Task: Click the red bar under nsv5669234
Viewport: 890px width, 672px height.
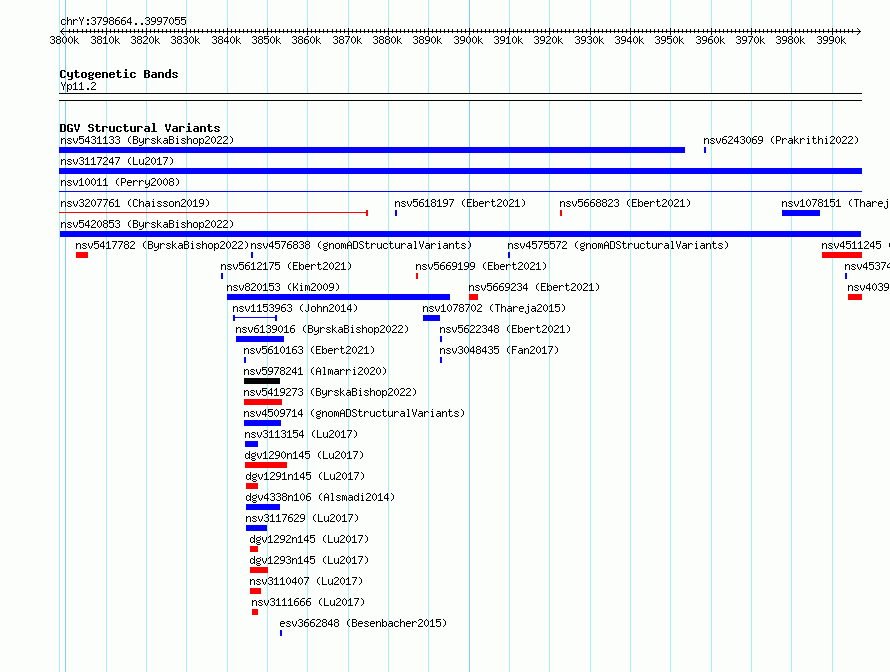Action: coord(473,297)
